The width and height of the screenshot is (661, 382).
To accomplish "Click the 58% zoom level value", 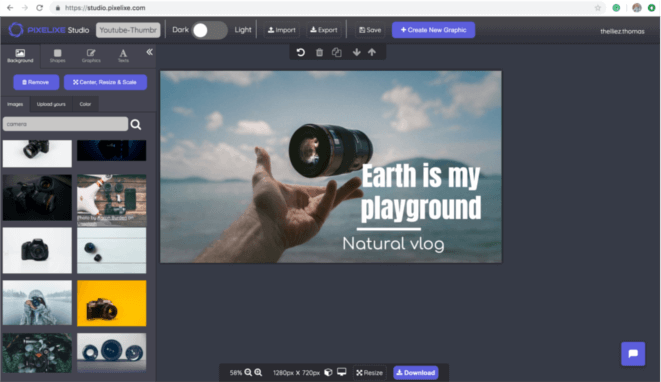I will [236, 373].
